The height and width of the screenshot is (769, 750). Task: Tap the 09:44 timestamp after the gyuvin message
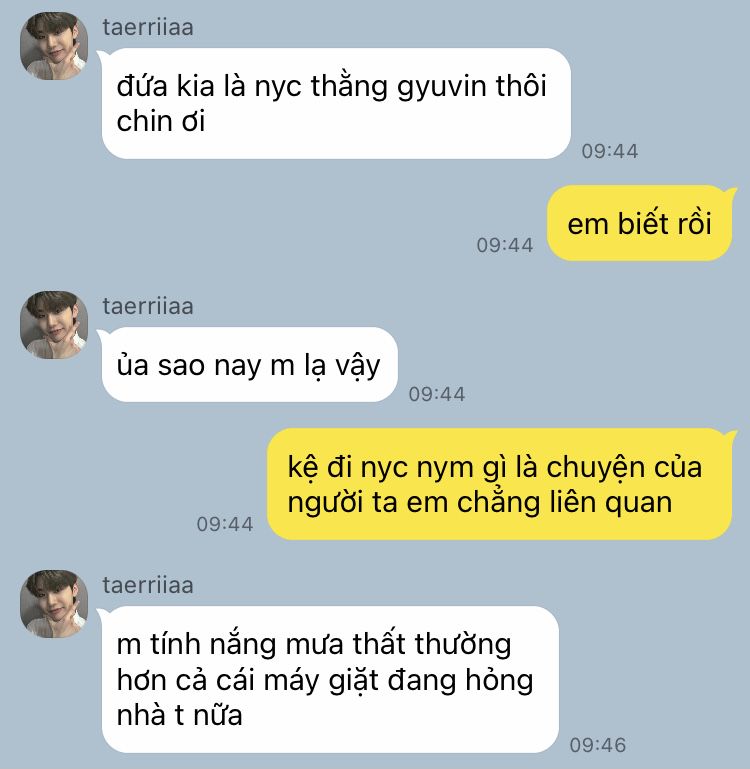coord(610,151)
